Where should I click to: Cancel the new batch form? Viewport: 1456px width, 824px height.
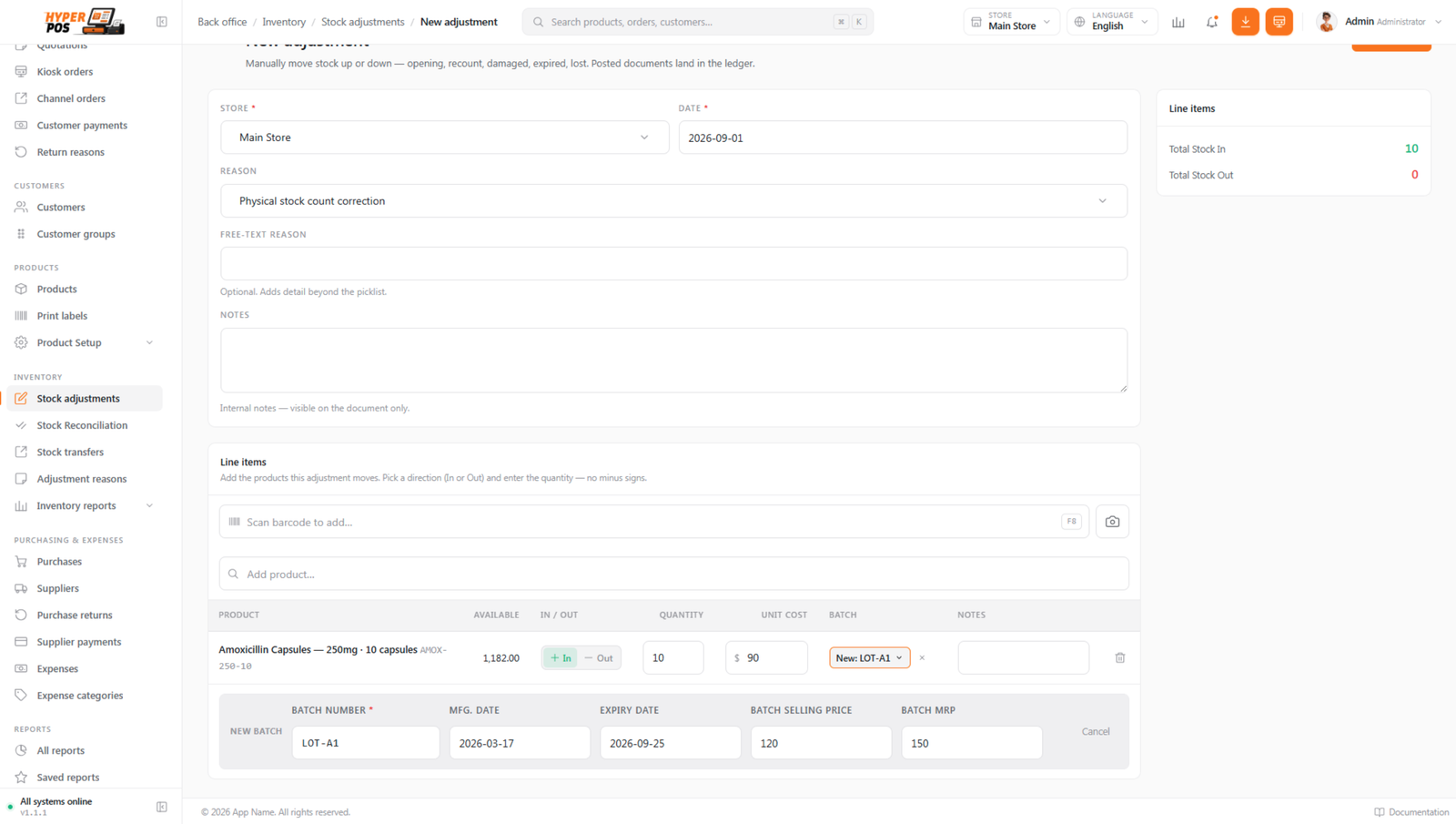(x=1096, y=731)
